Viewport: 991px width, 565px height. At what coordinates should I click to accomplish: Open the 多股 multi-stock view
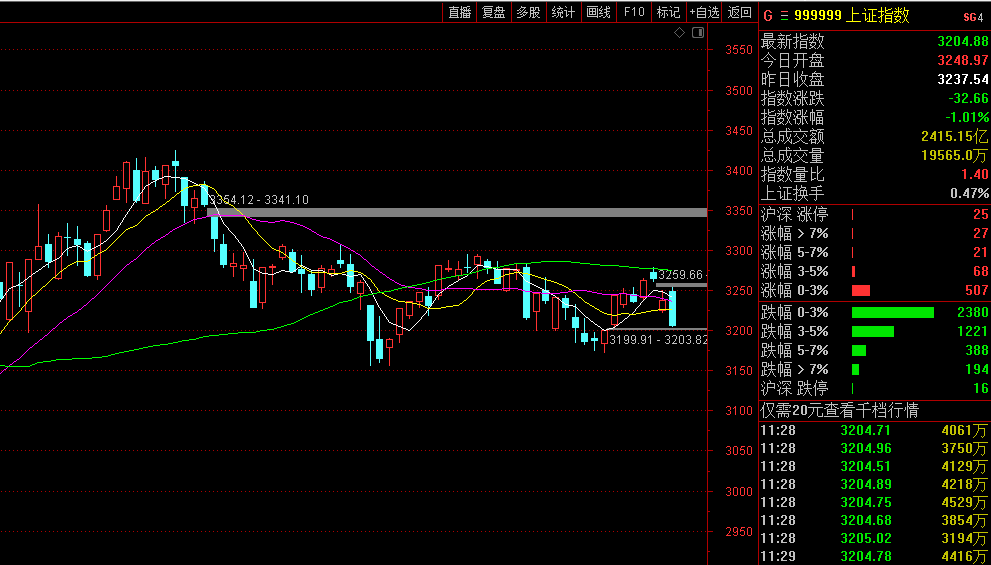(x=528, y=12)
